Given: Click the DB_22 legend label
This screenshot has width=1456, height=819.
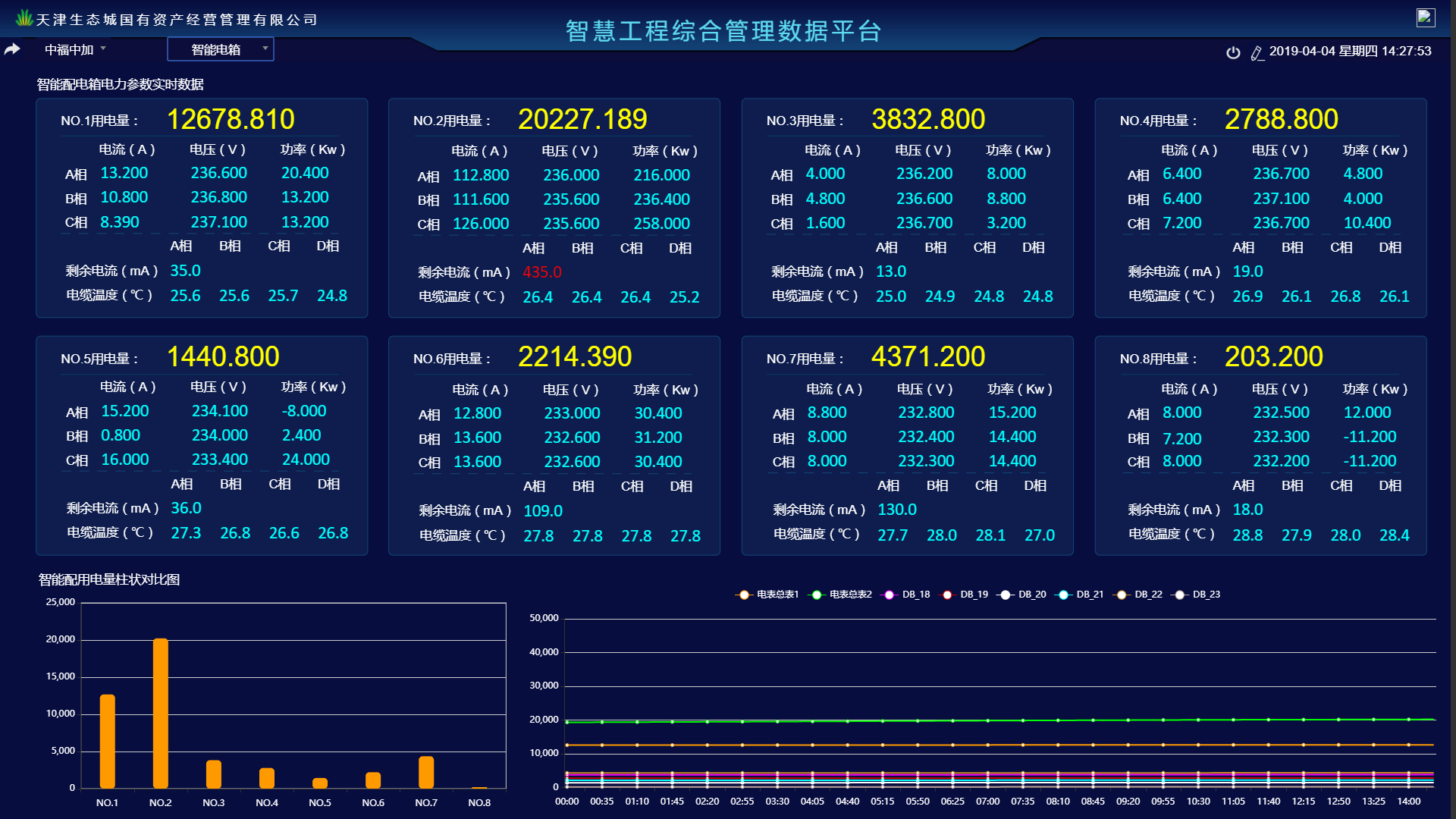Looking at the screenshot, I should coord(1148,595).
